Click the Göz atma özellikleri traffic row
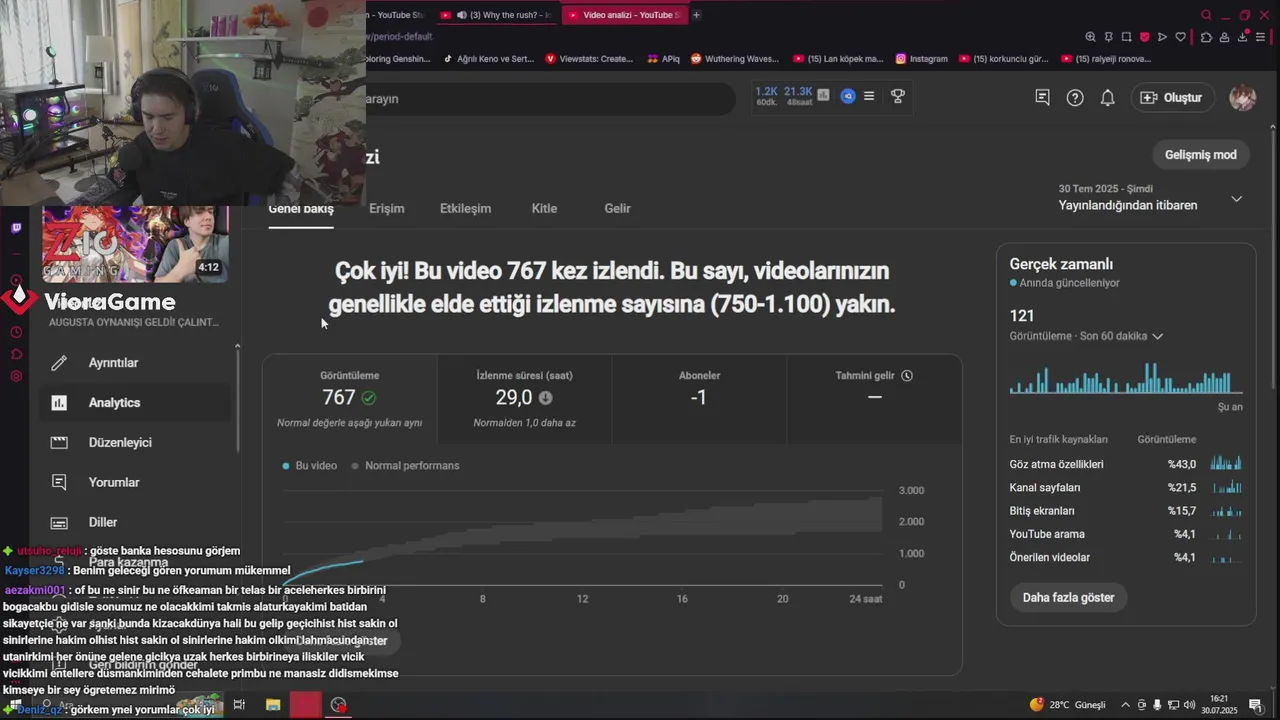 [1126, 464]
